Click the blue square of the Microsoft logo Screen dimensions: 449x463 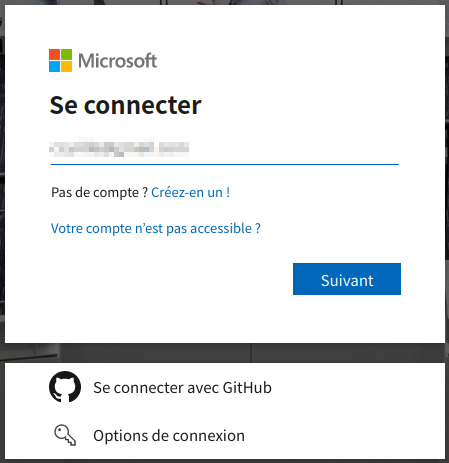(x=54, y=66)
